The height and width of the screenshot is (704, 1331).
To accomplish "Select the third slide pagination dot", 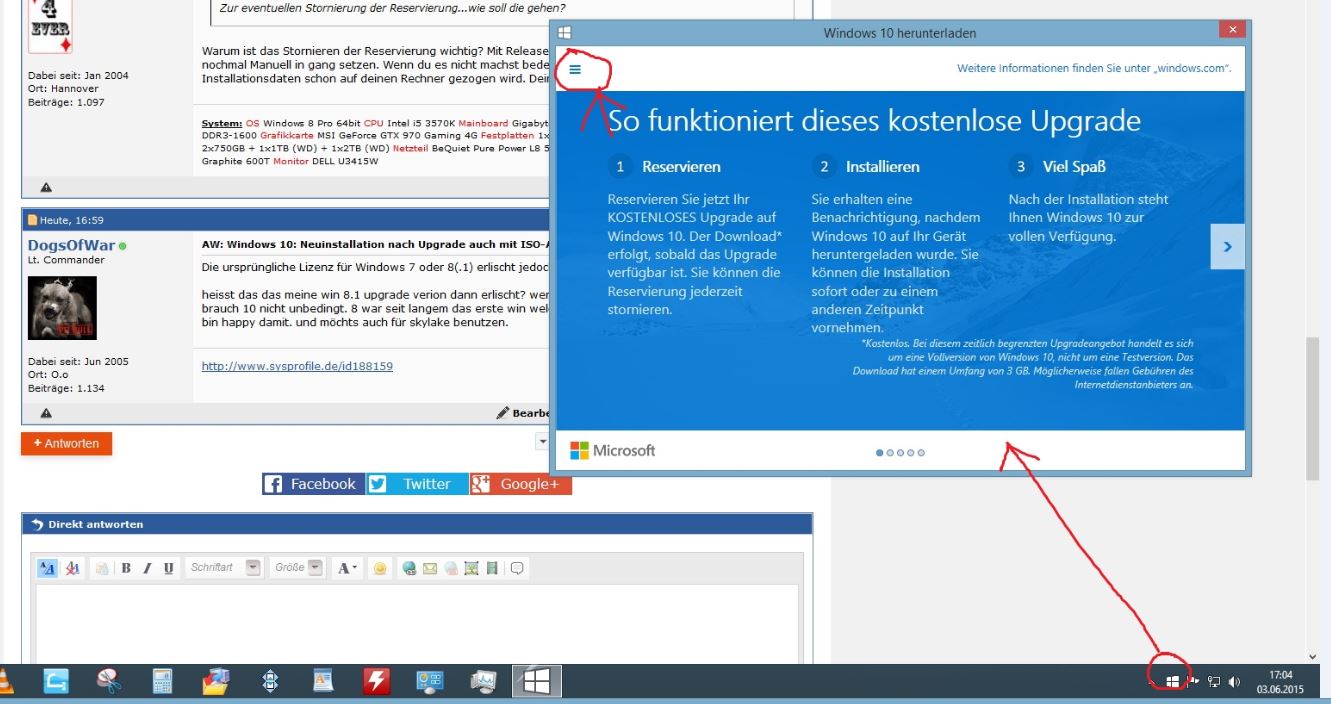I will [x=900, y=453].
